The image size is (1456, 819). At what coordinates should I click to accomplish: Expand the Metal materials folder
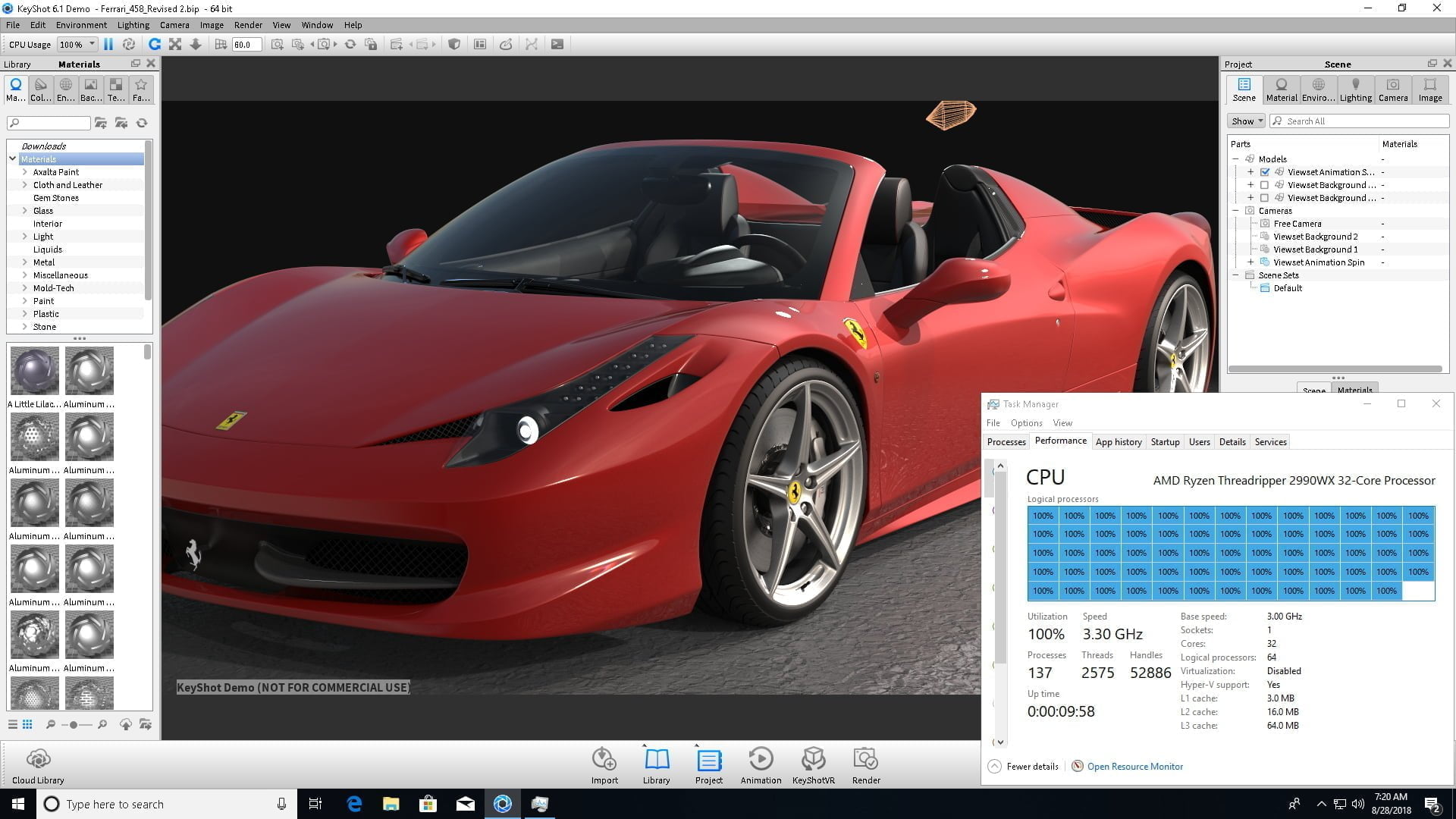point(25,262)
